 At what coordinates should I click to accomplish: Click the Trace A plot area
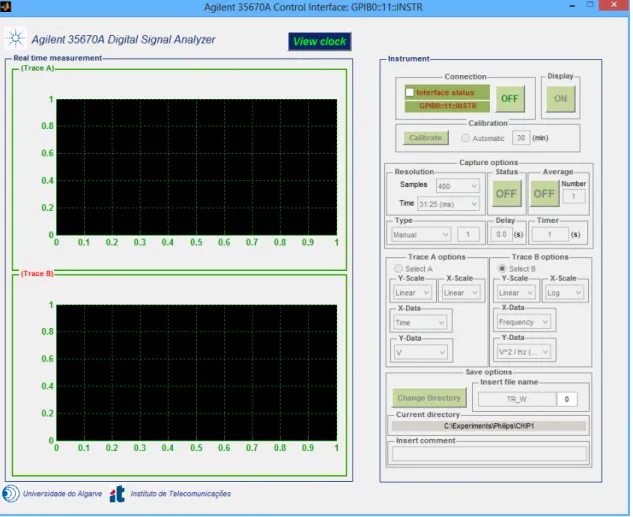click(x=197, y=167)
